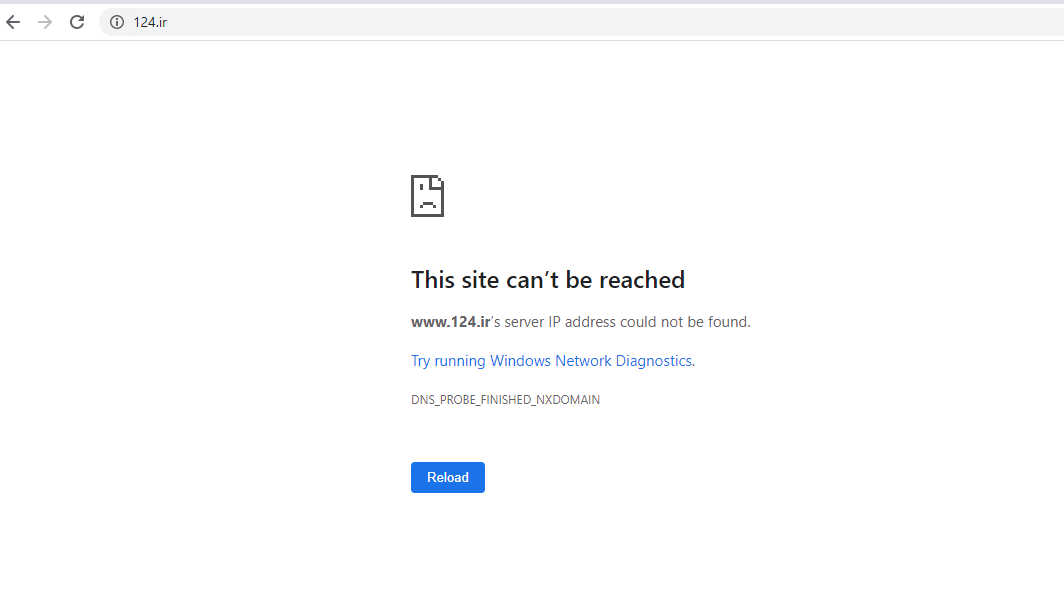
Task: Go back using the back arrow
Action: point(13,22)
